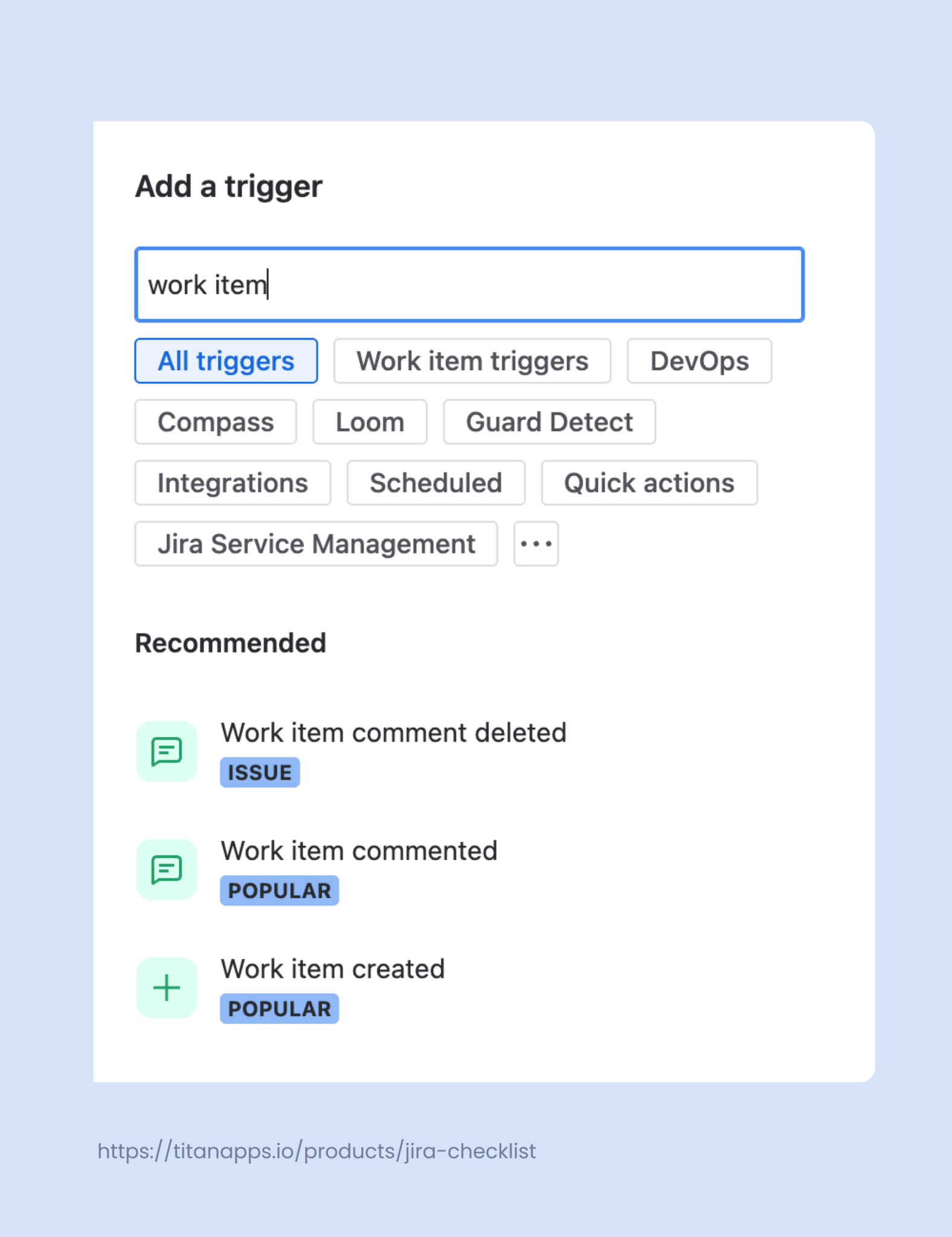Click inside the trigger search field

(x=469, y=284)
